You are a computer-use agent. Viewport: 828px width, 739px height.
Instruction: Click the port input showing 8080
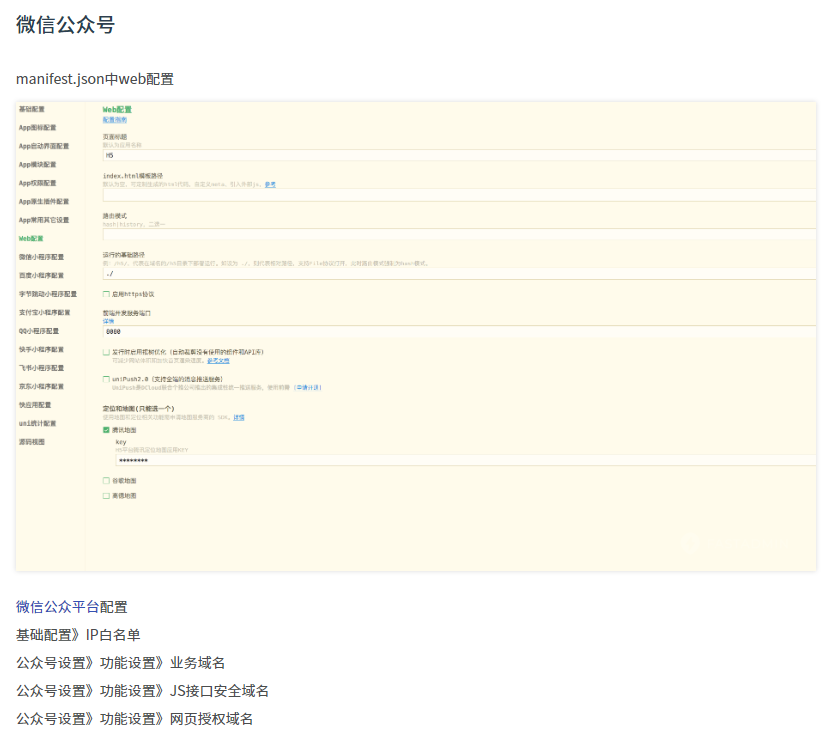pos(459,332)
